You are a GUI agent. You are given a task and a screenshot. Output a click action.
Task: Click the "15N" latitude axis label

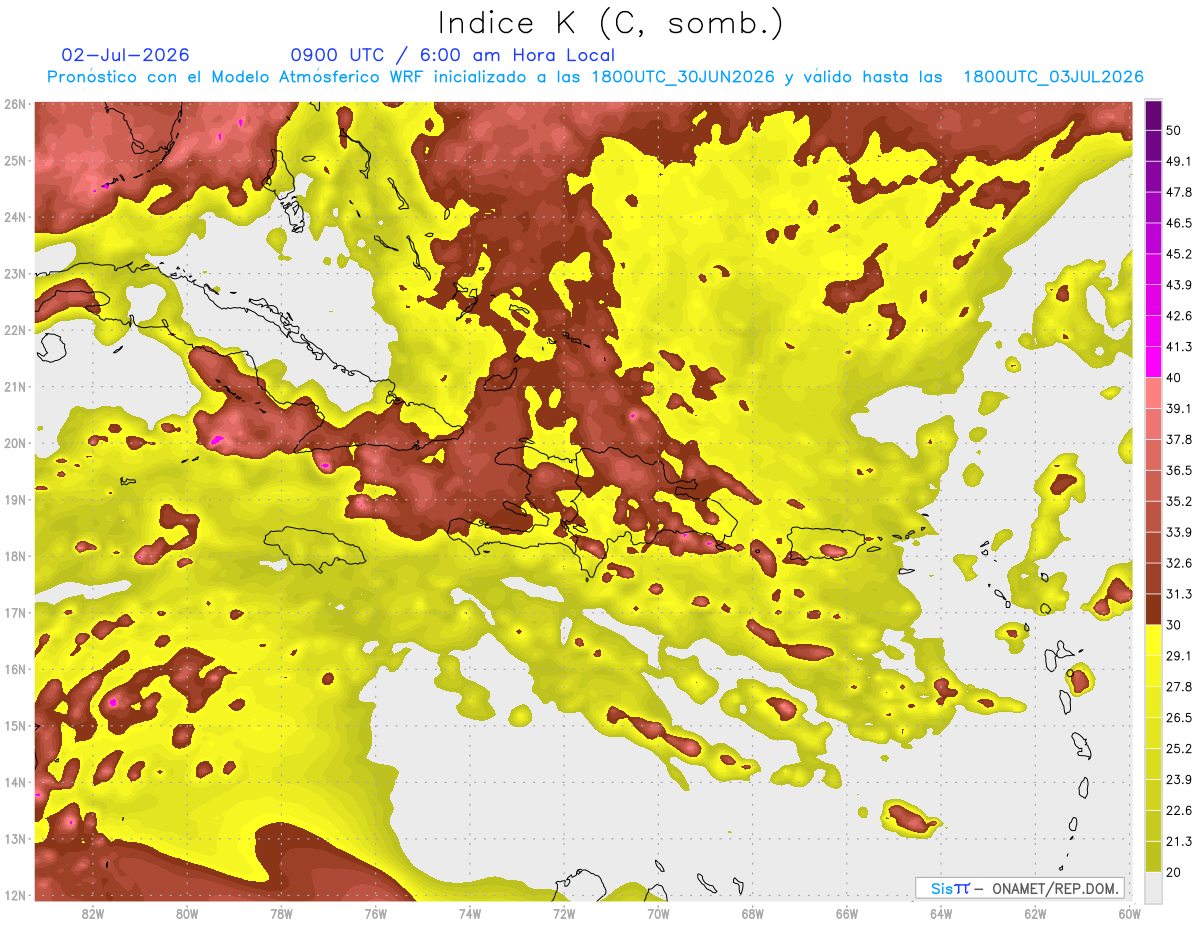pos(15,726)
